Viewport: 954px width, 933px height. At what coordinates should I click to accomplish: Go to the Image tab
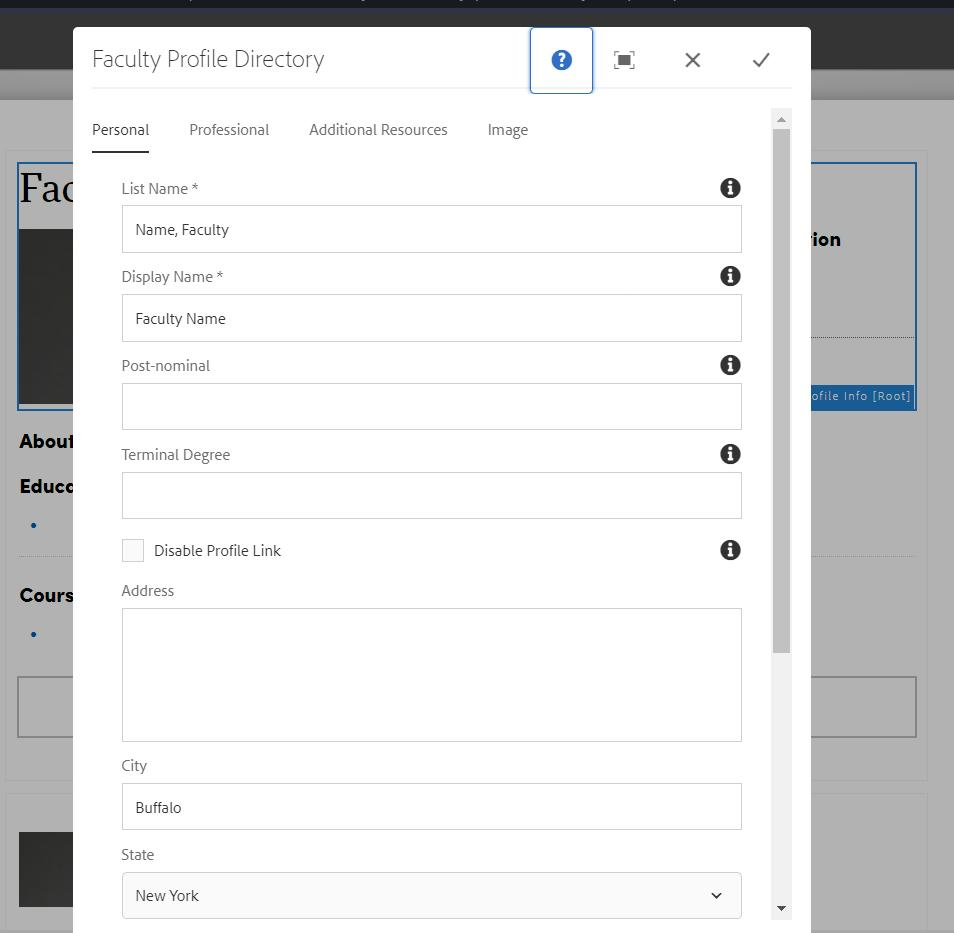pos(507,130)
